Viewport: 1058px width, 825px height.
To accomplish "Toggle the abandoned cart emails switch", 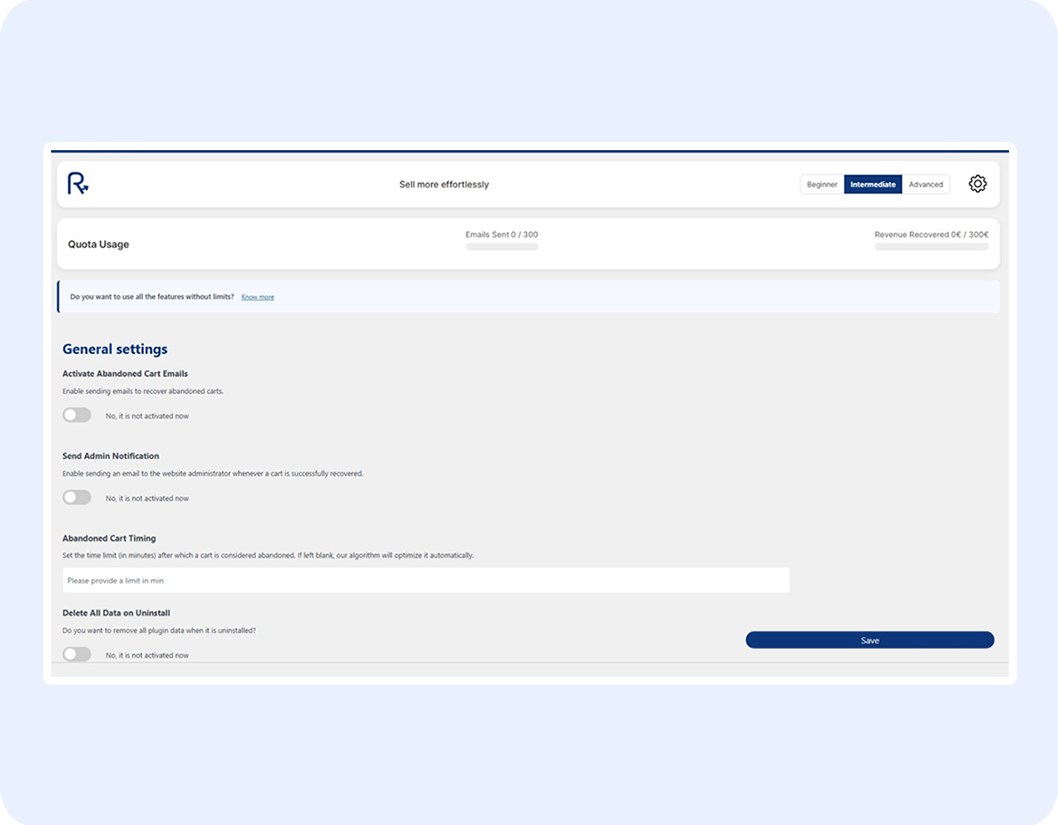I will click(77, 414).
